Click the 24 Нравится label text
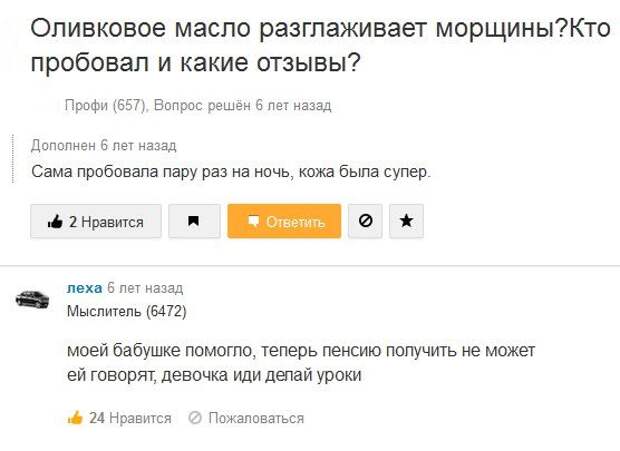620x451 pixels. [130, 418]
